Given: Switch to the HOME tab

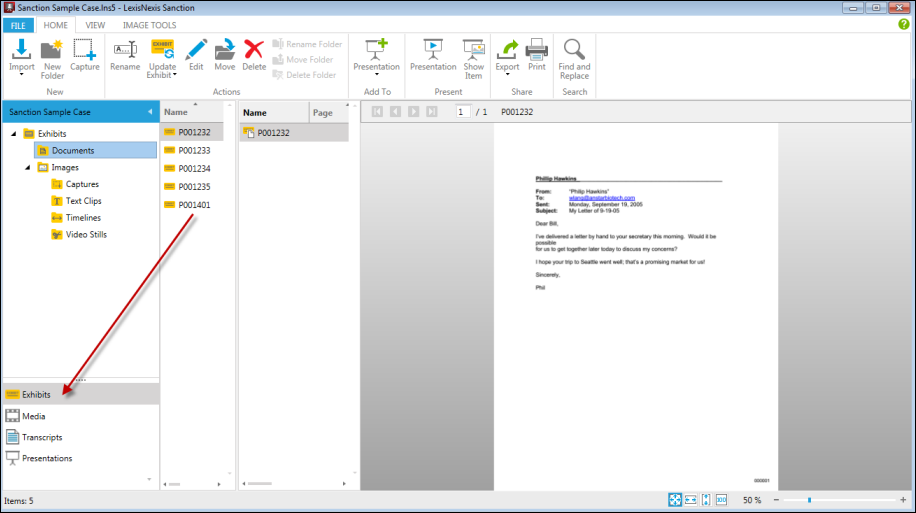Looking at the screenshot, I should point(55,25).
